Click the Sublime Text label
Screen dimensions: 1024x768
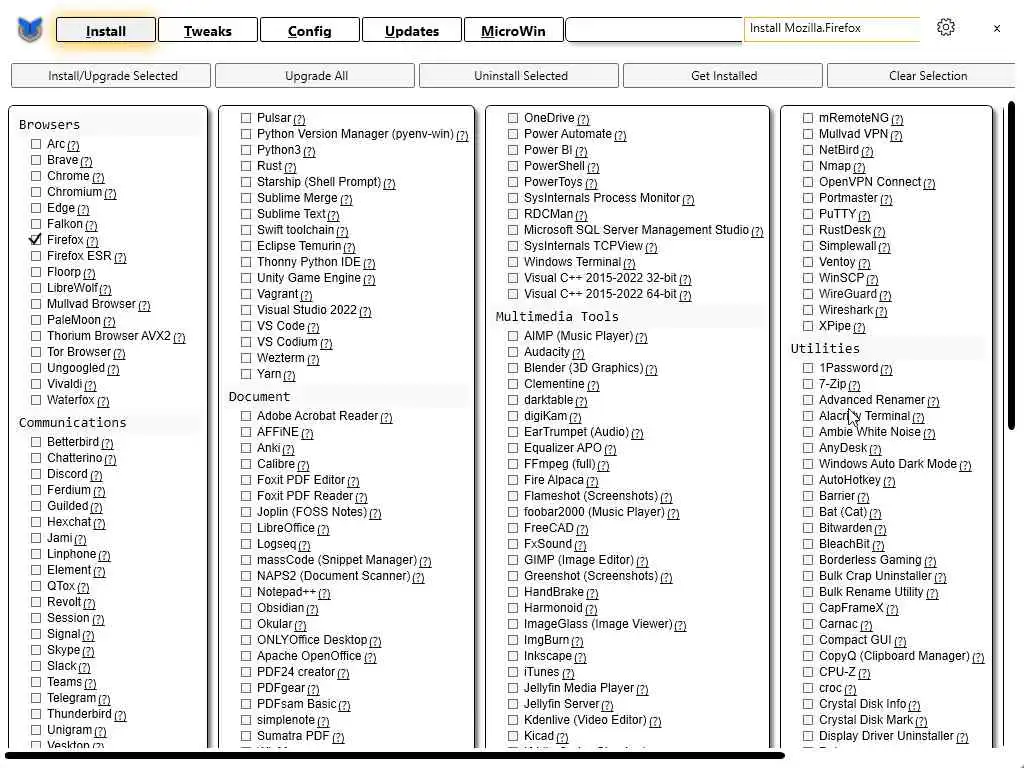pos(291,214)
